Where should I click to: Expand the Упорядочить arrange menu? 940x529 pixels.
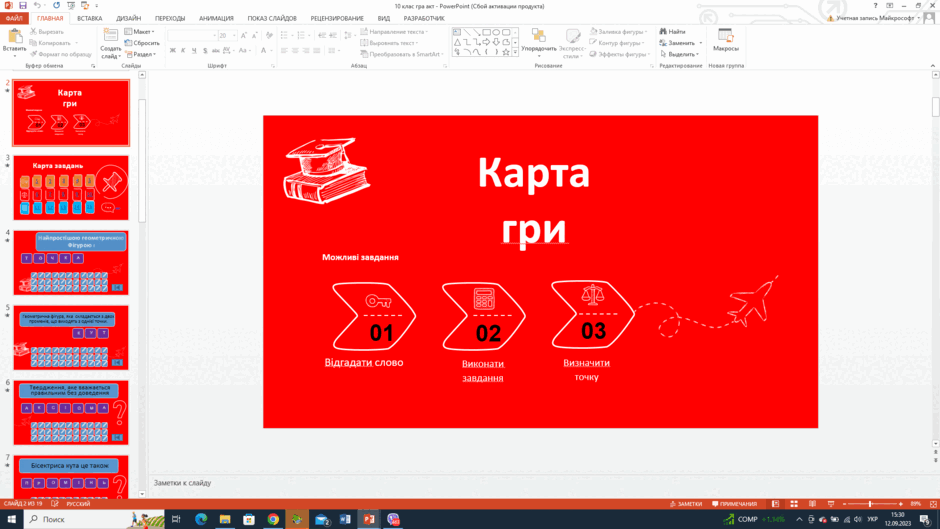(x=538, y=43)
